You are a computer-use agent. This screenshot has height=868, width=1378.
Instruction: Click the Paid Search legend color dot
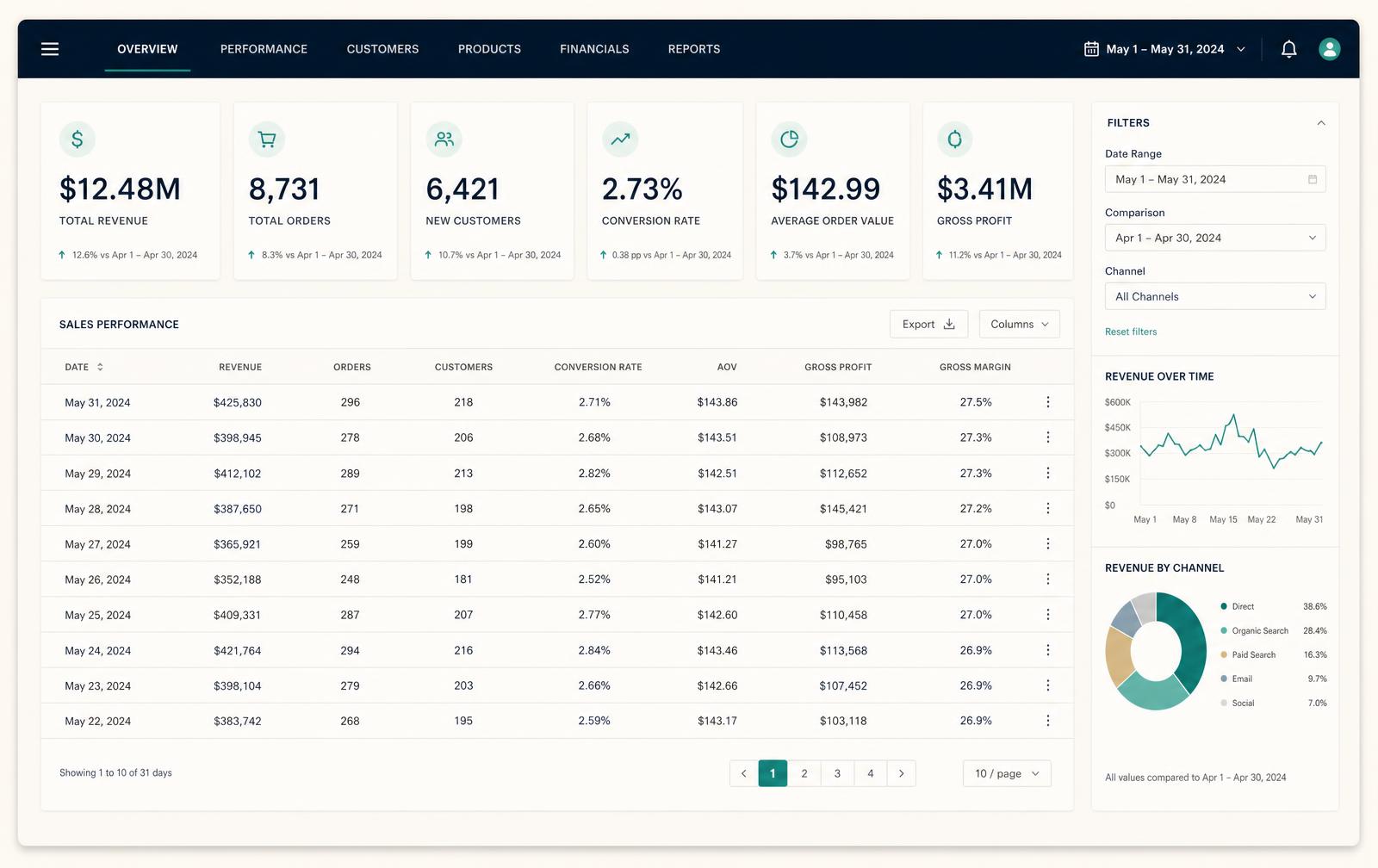(1224, 654)
